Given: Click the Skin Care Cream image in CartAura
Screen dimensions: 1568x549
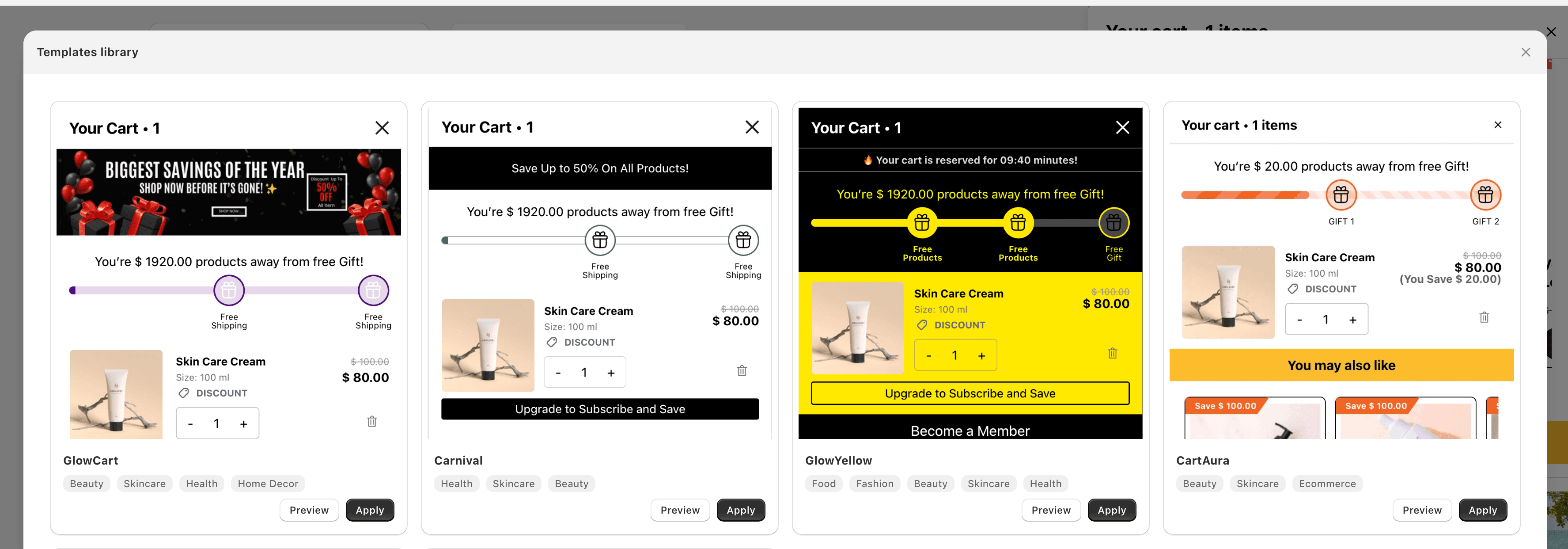Looking at the screenshot, I should pos(1228,293).
